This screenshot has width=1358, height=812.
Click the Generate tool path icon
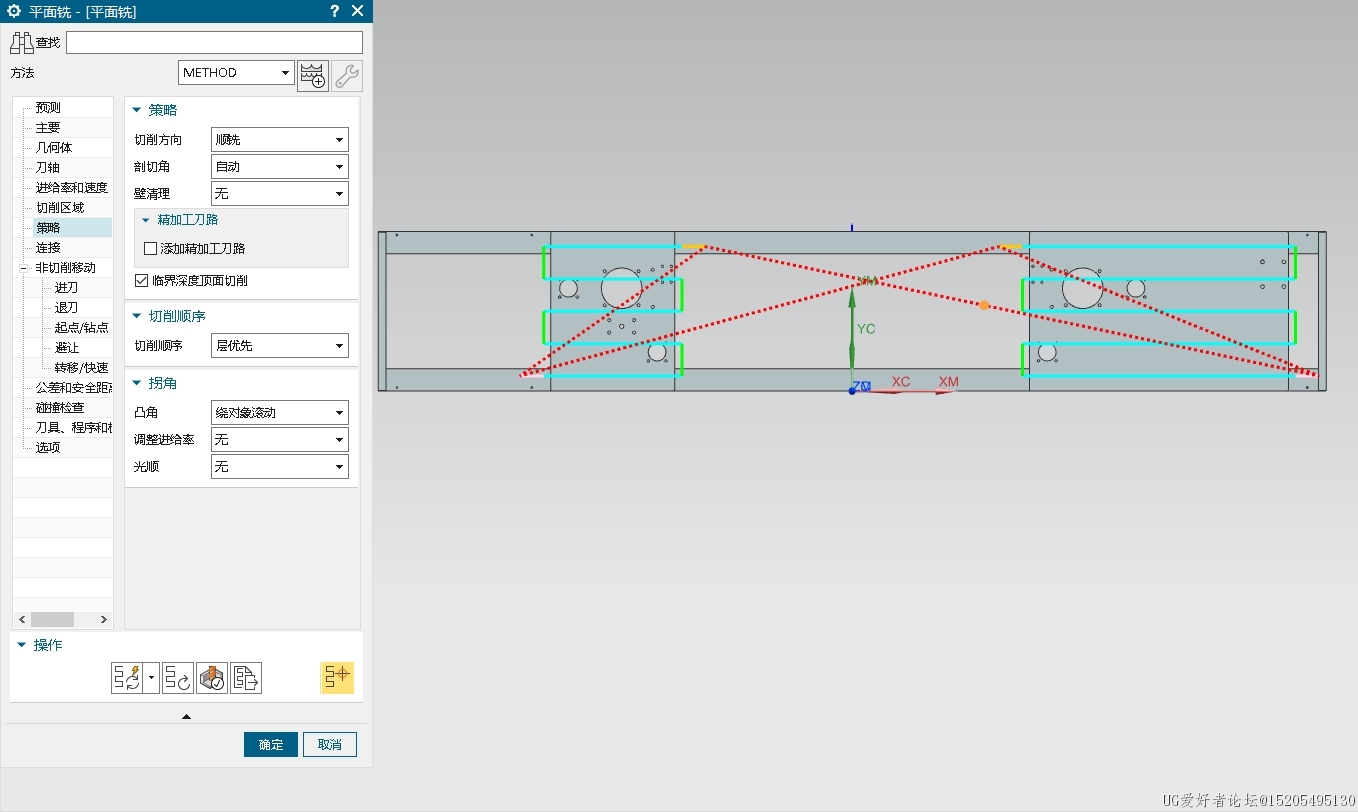(x=128, y=678)
